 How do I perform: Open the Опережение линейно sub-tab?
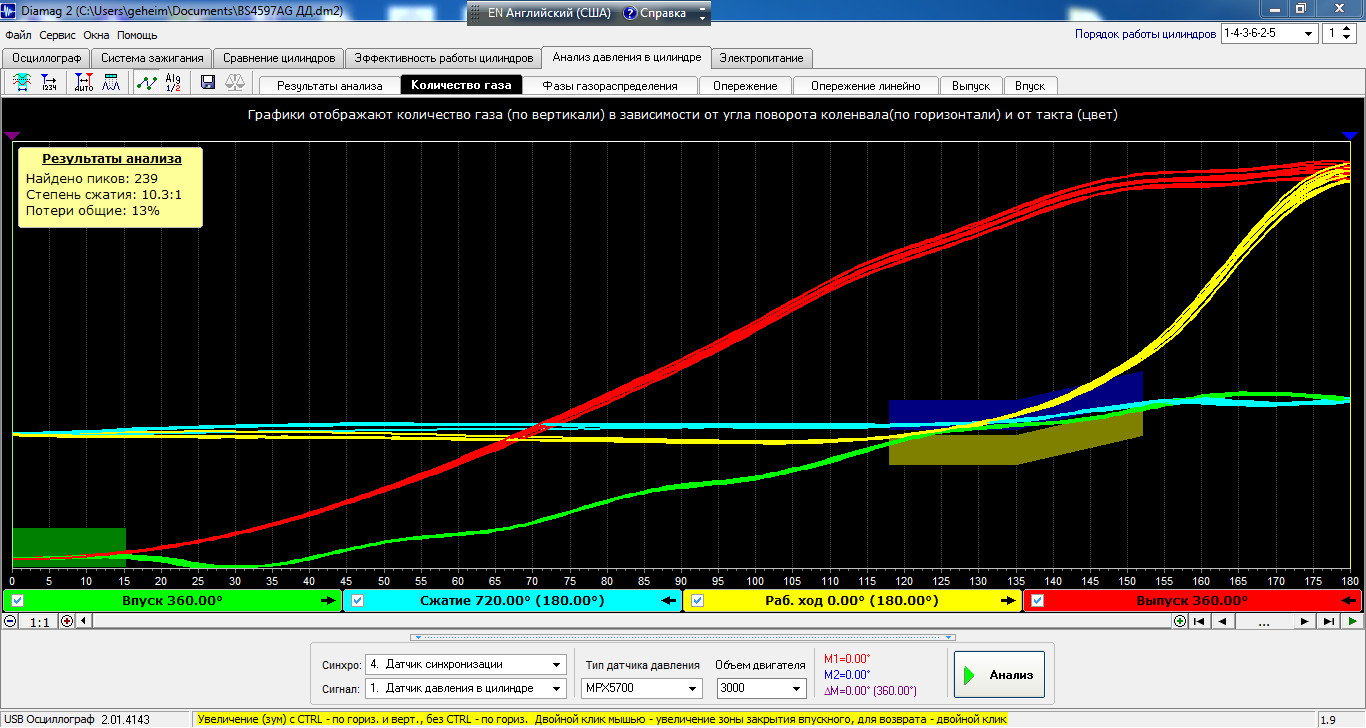tap(866, 86)
